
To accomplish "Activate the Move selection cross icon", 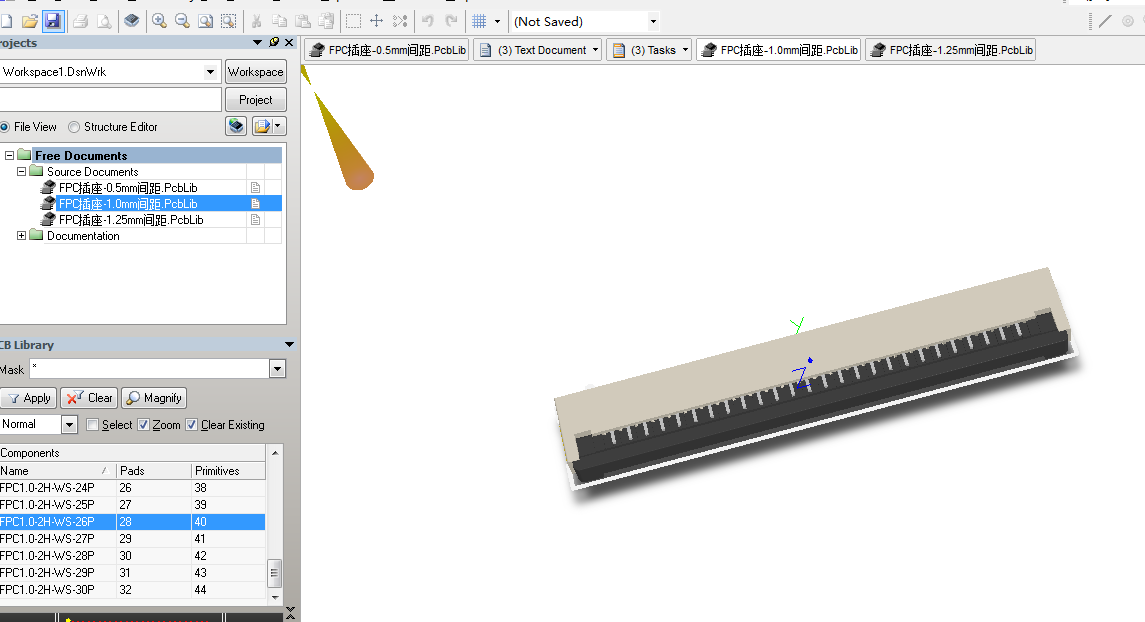I will tap(377, 21).
